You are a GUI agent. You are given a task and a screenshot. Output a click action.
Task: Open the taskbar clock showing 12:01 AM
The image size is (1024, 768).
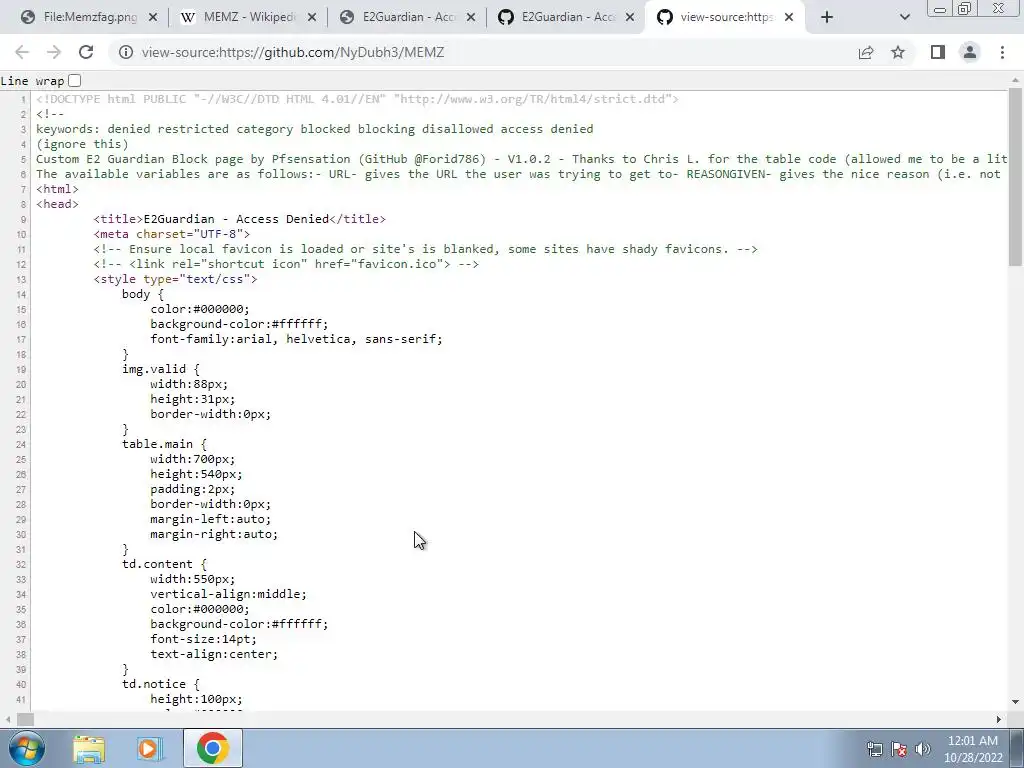(973, 749)
